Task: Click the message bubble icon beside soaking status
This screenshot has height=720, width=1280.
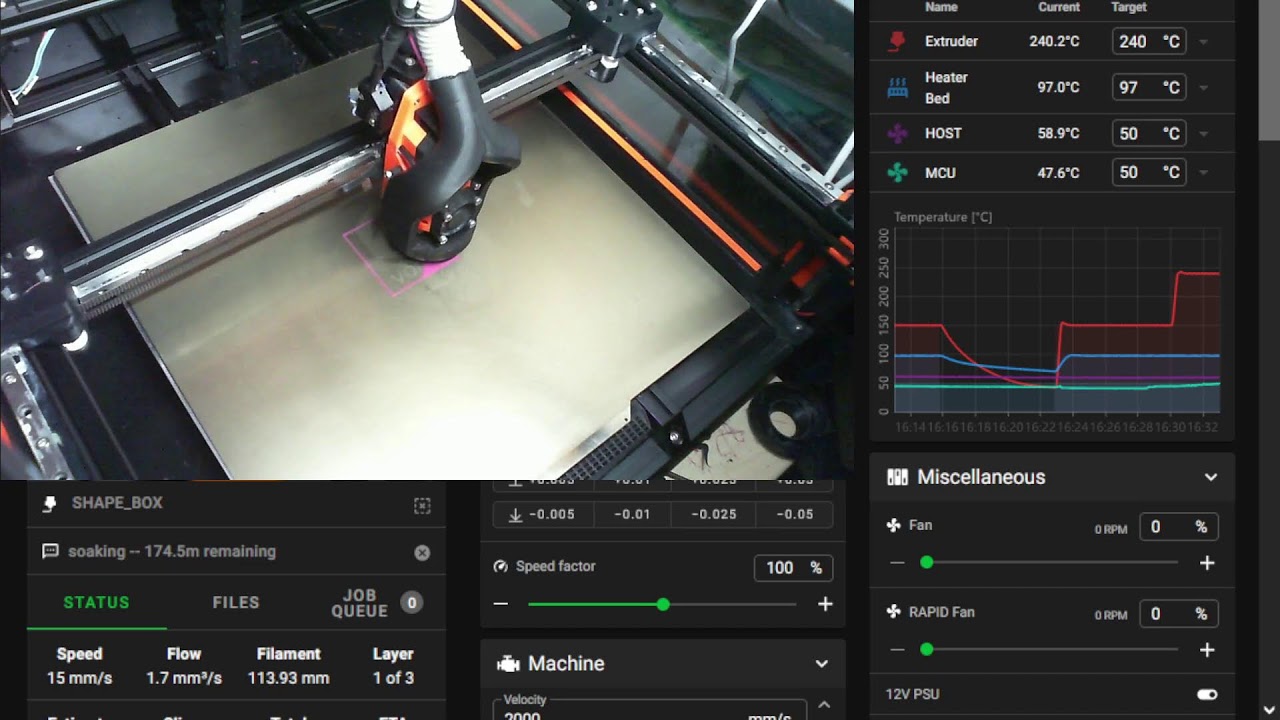Action: tap(50, 551)
